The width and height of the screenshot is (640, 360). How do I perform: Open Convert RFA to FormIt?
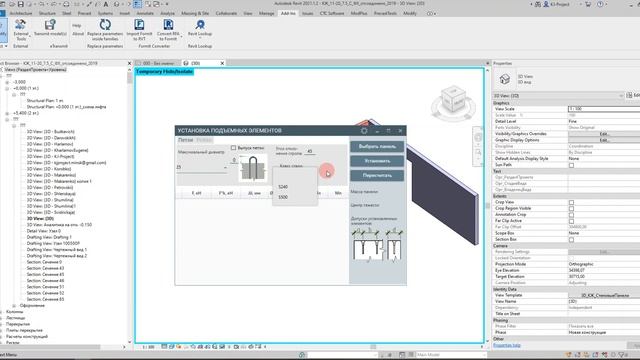click(x=168, y=30)
